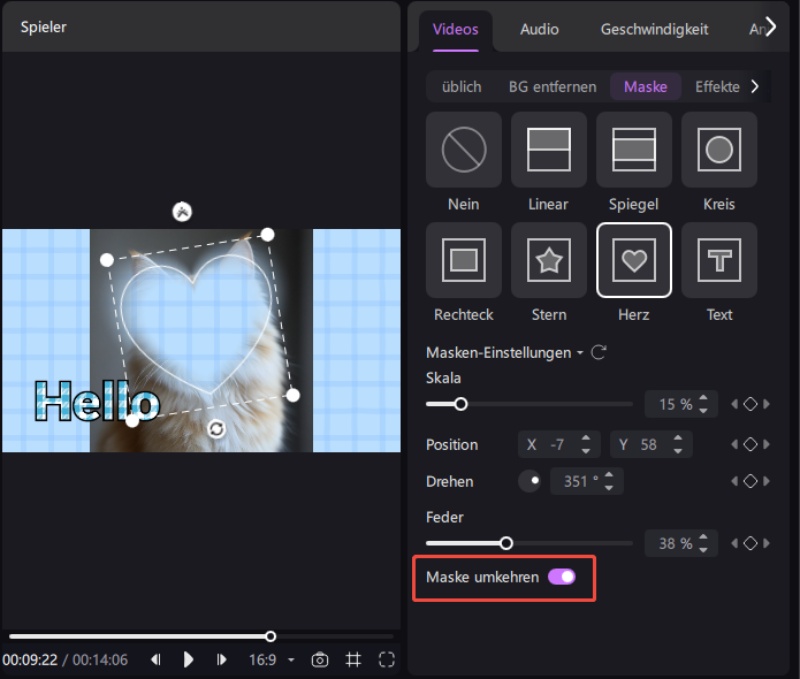Viewport: 800px width, 679px height.
Task: Choose the Stern mask shape
Action: (x=549, y=260)
